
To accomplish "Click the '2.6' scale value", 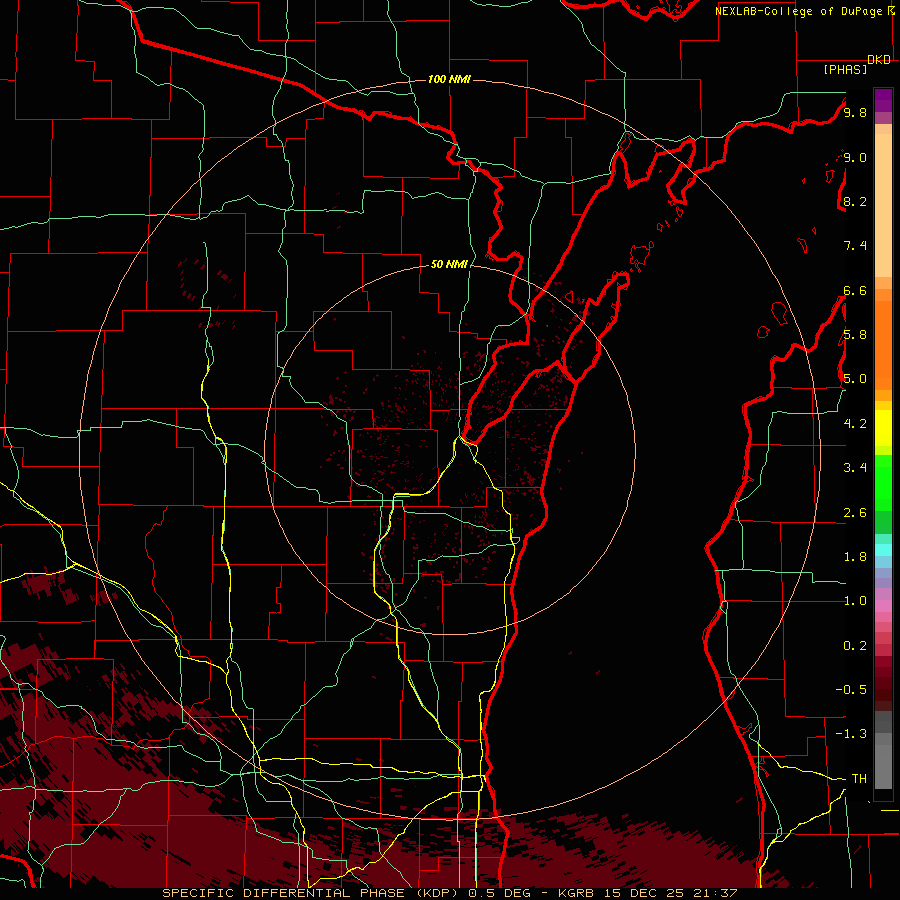I will tap(855, 513).
